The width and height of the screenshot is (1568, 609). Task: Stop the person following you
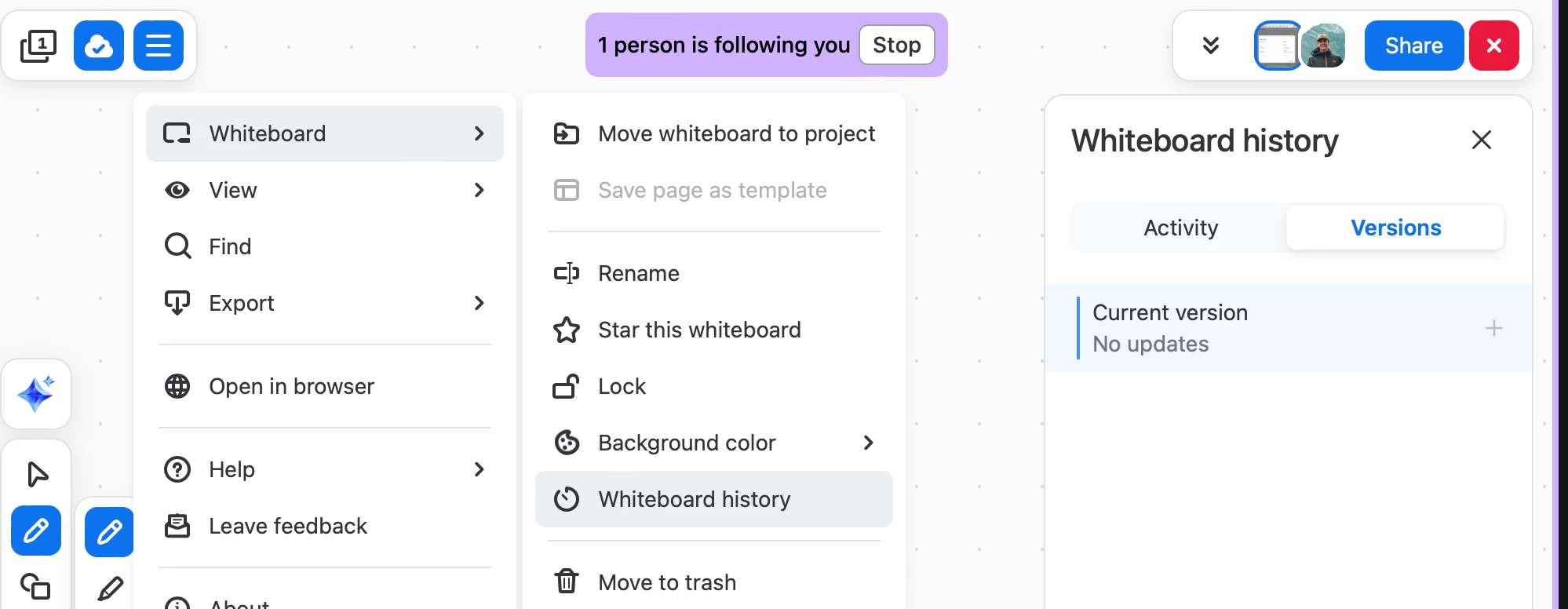click(897, 45)
